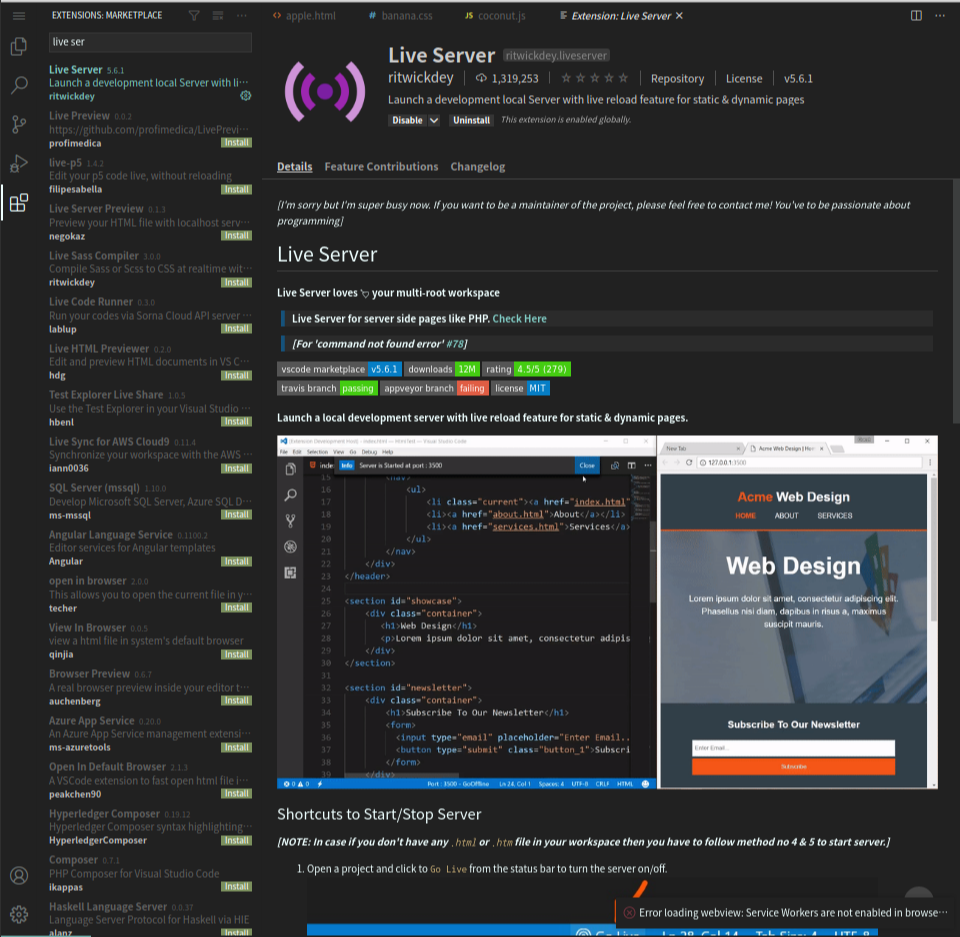This screenshot has width=960, height=937.
Task: Select Live Server in results list
Action: point(150,83)
